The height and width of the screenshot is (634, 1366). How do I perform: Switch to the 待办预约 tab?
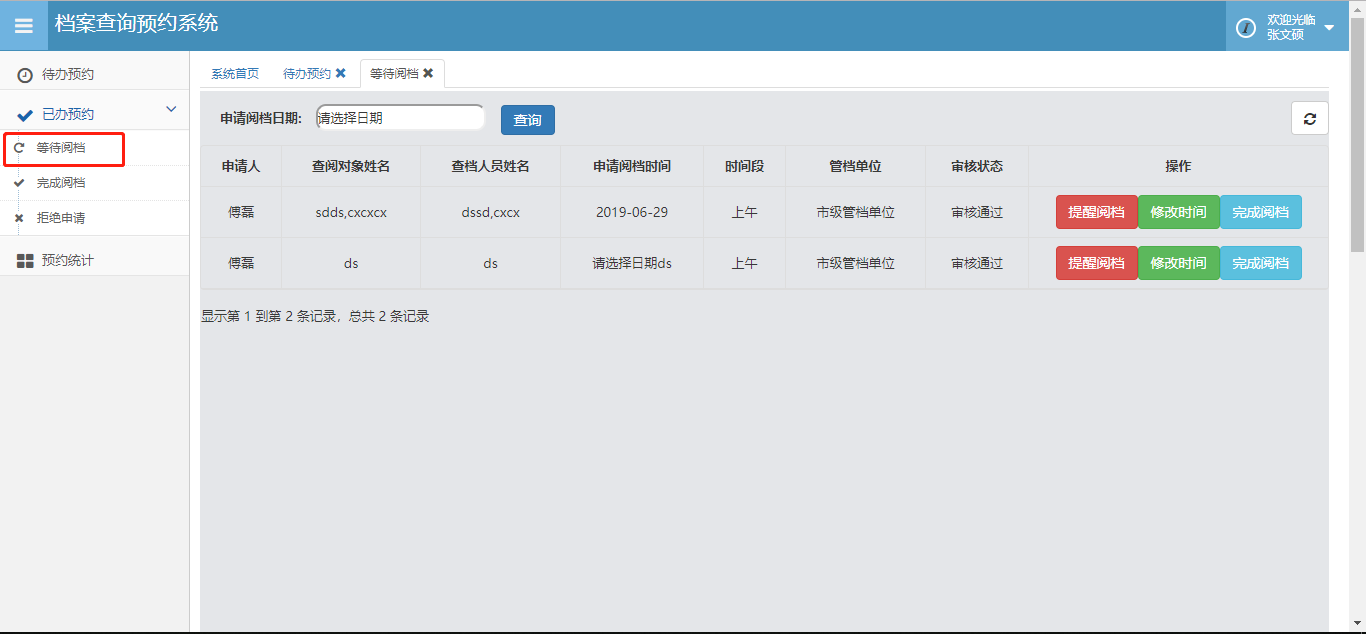(306, 74)
